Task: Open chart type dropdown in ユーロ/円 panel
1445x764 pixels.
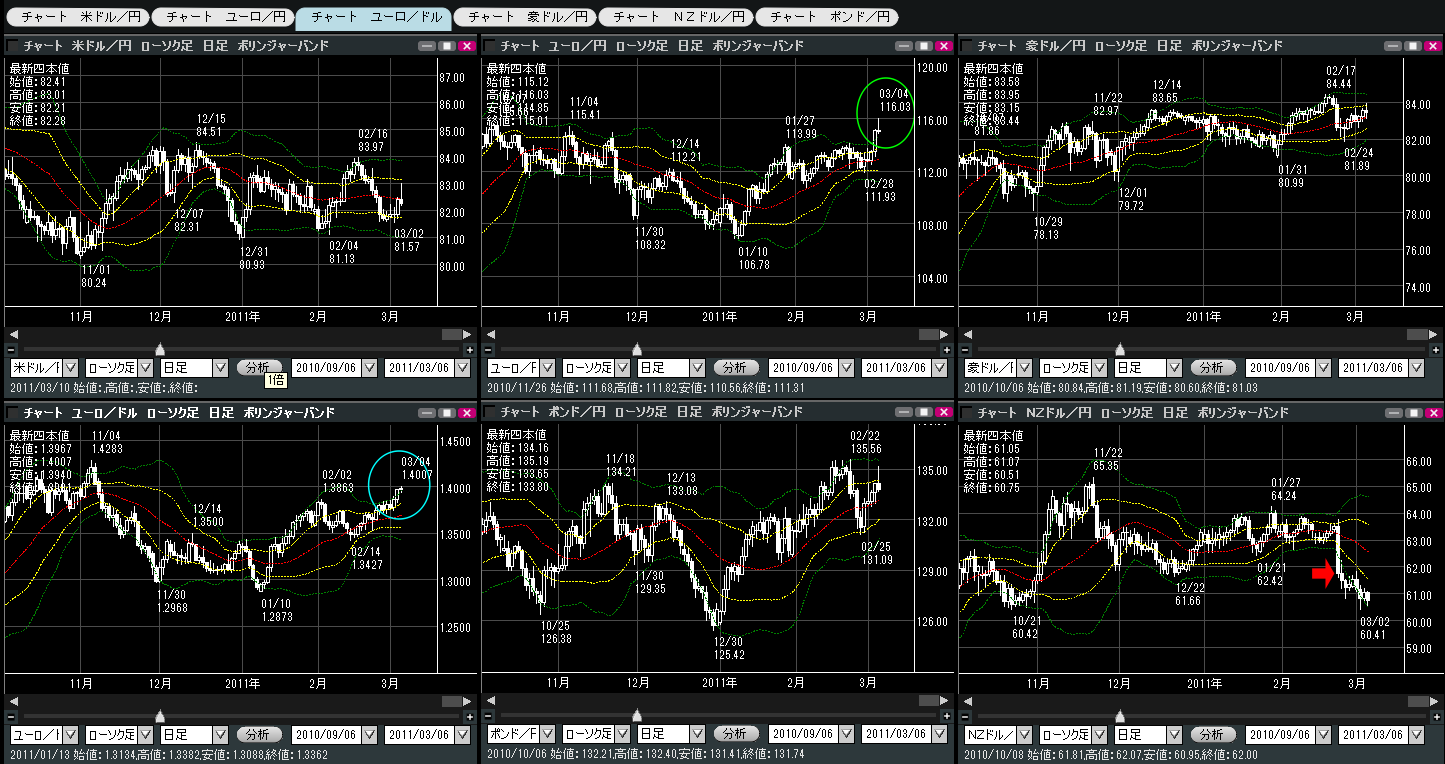Action: [x=622, y=368]
